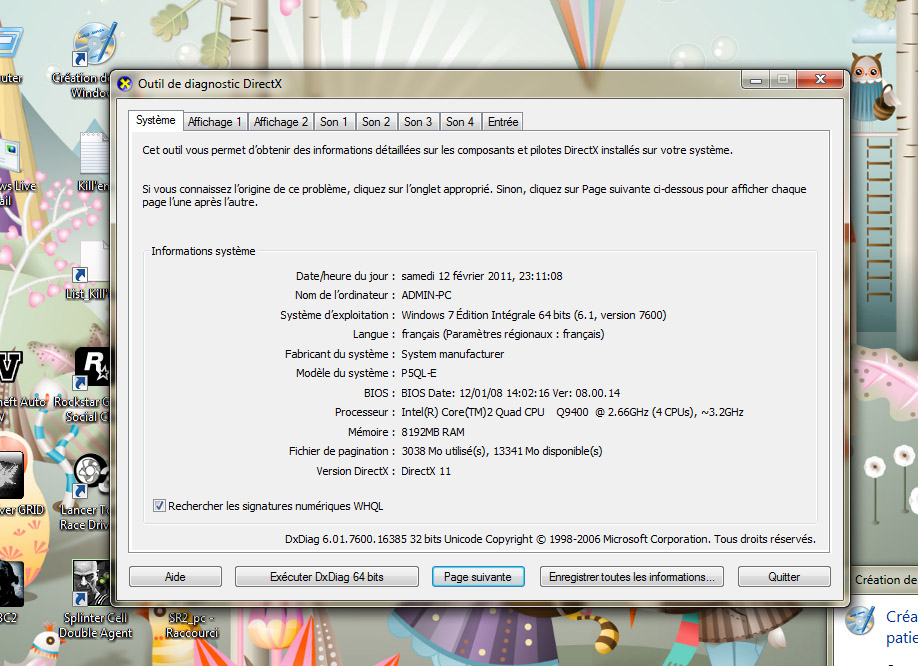Open the Splinter Cell Double Agent shortcut

pos(93,582)
